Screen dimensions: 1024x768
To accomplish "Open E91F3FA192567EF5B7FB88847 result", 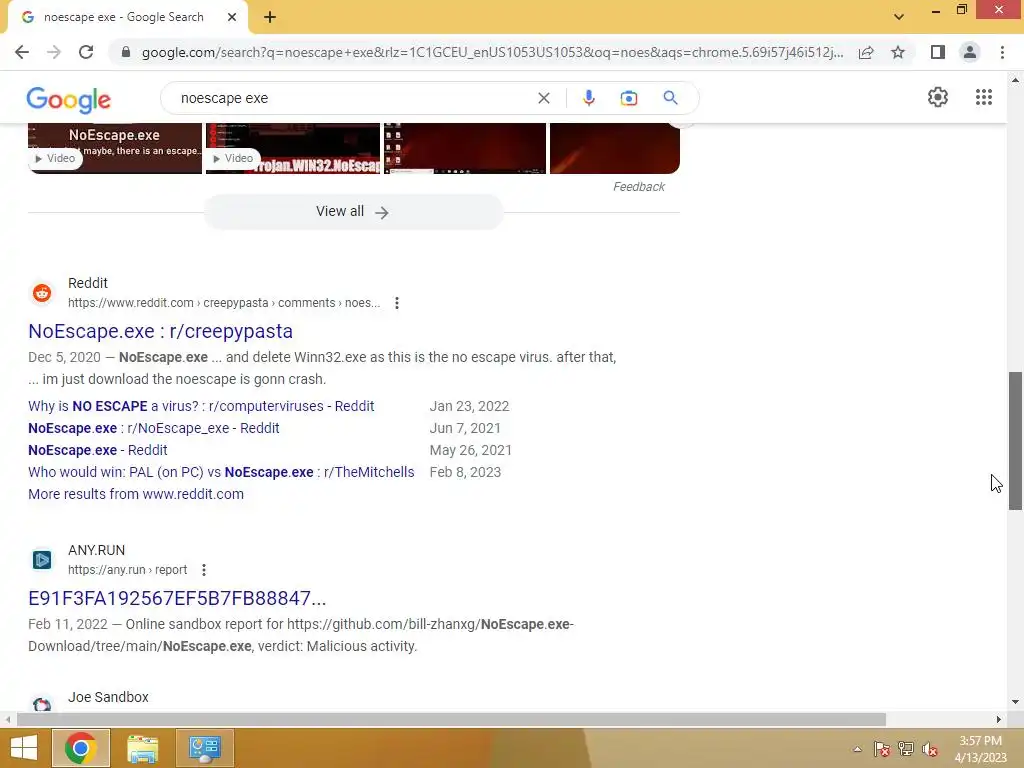I will point(177,598).
